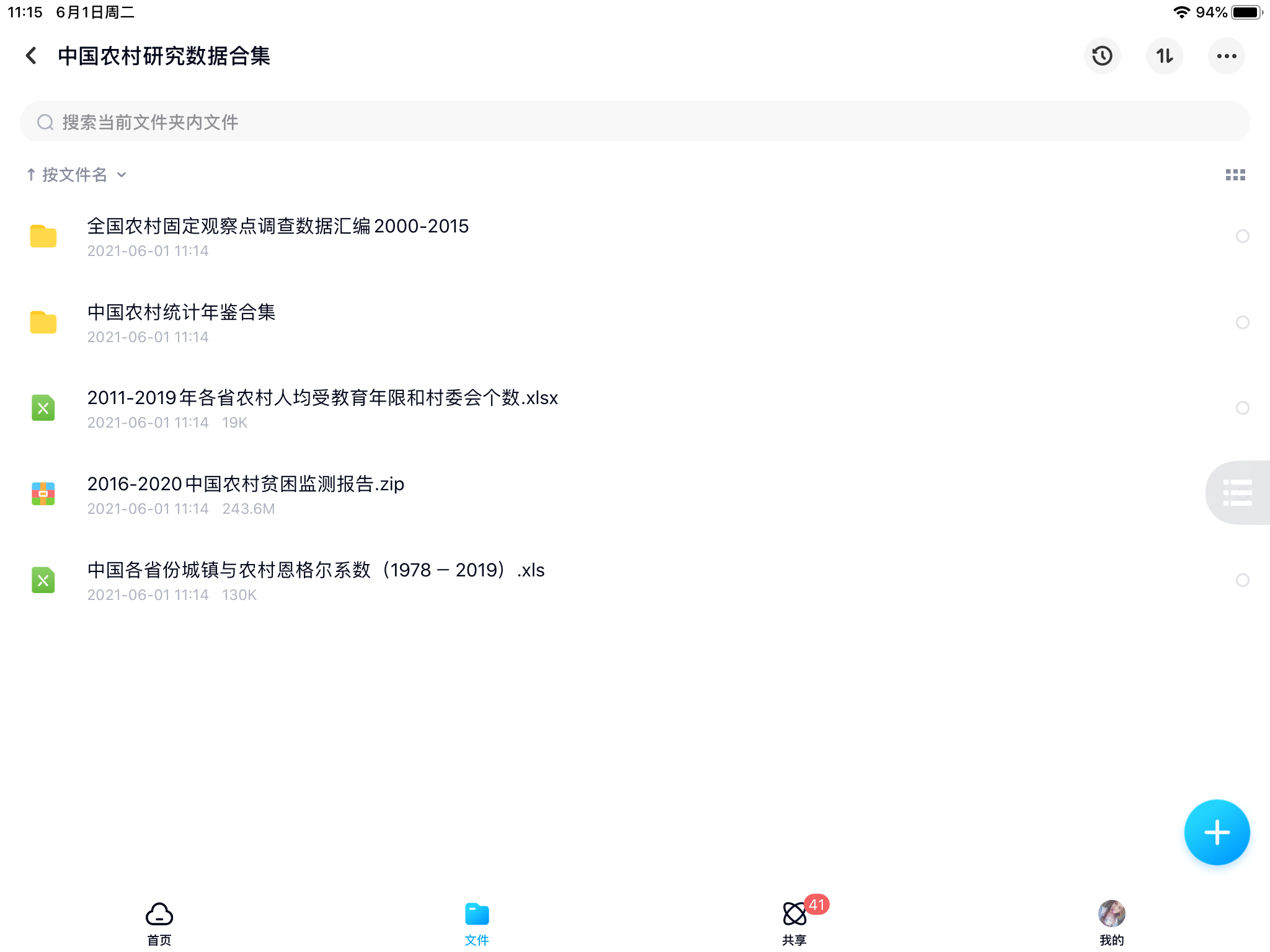
Task: Tap the back arrow icon
Action: pyautogui.click(x=31, y=56)
